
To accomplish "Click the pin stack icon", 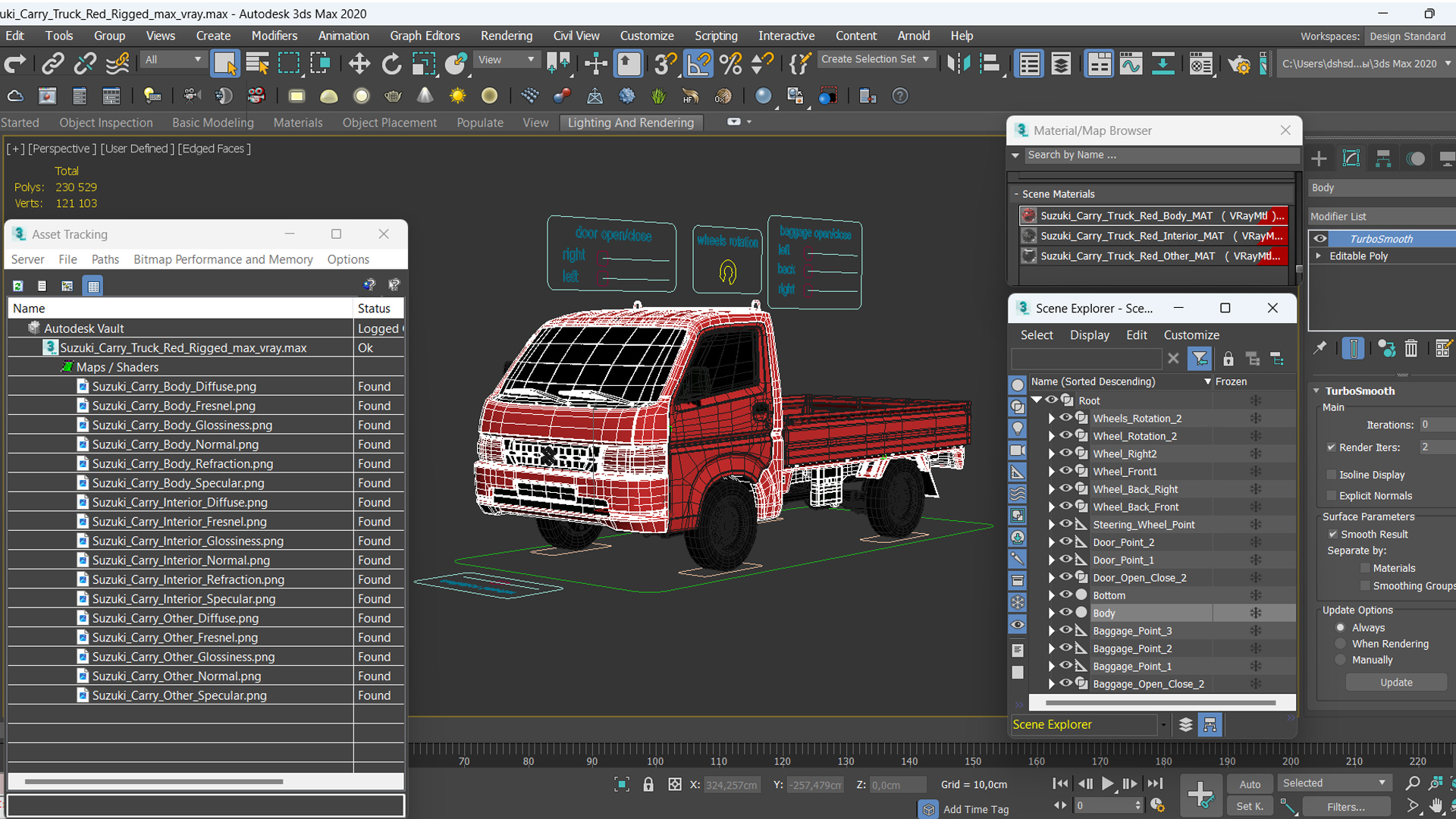I will [x=1320, y=348].
